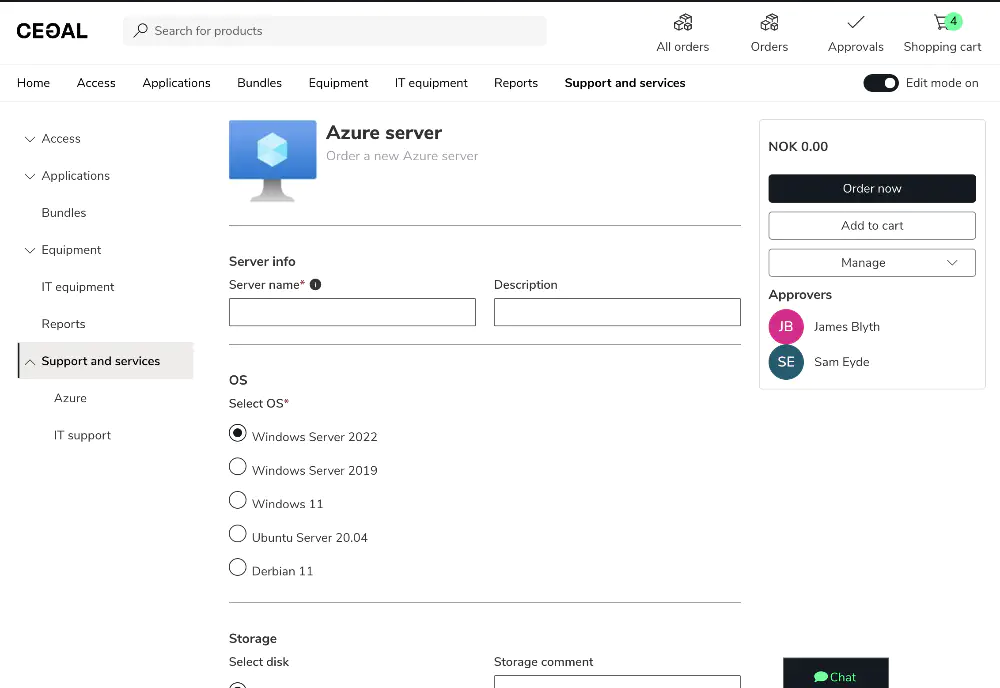Select Windows Server 2019 radio button
This screenshot has width=1000, height=688.
point(237,467)
